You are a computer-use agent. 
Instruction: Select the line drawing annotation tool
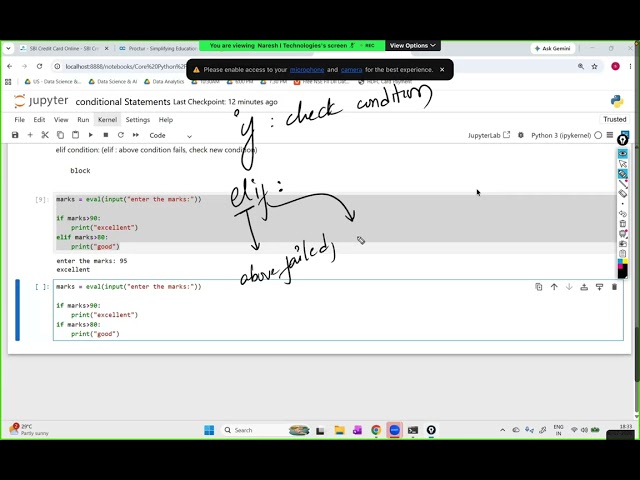[622, 184]
